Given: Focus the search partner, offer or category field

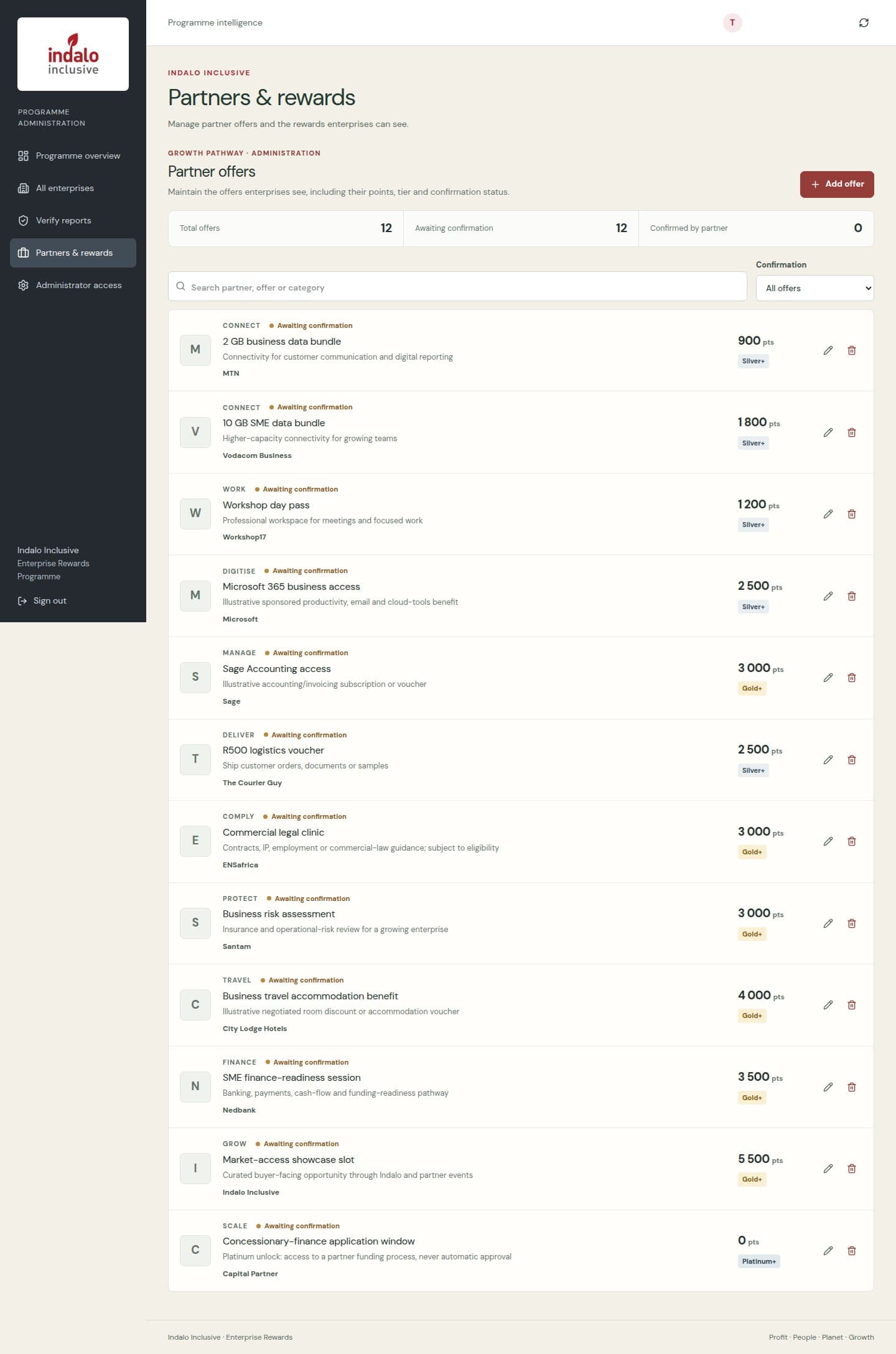Looking at the screenshot, I should [457, 287].
